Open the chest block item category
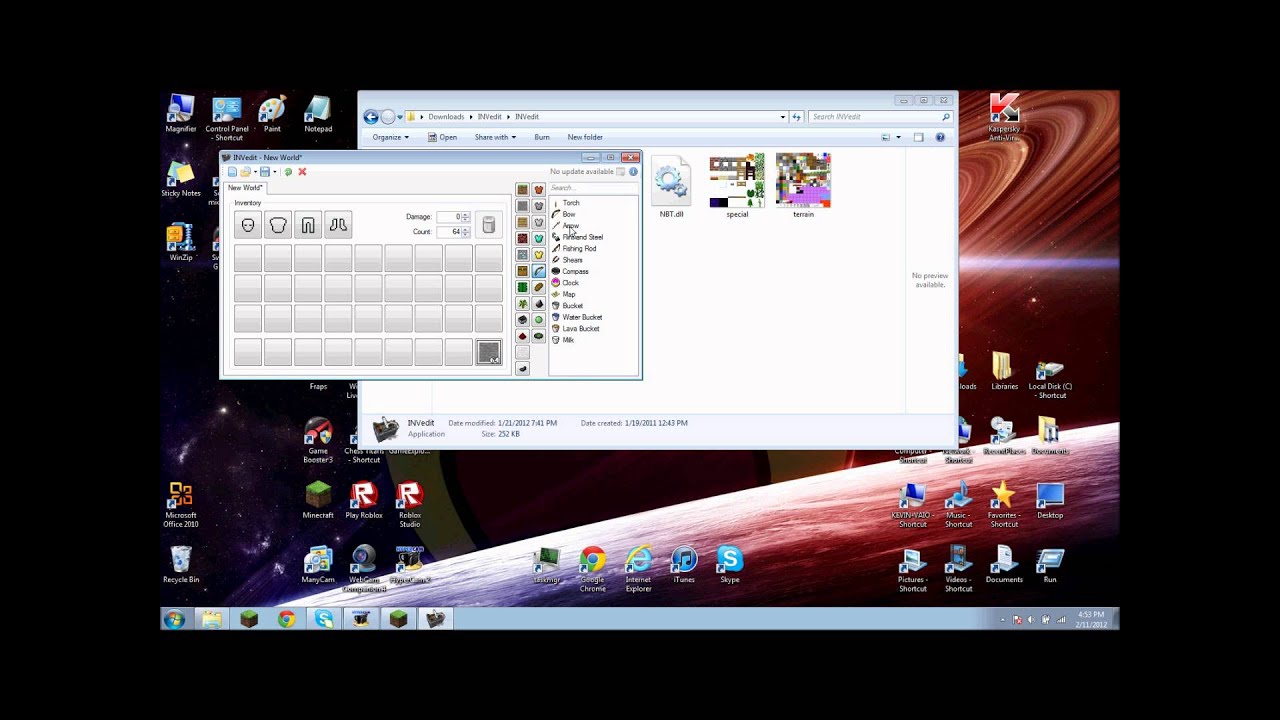The height and width of the screenshot is (720, 1280). 522,271
